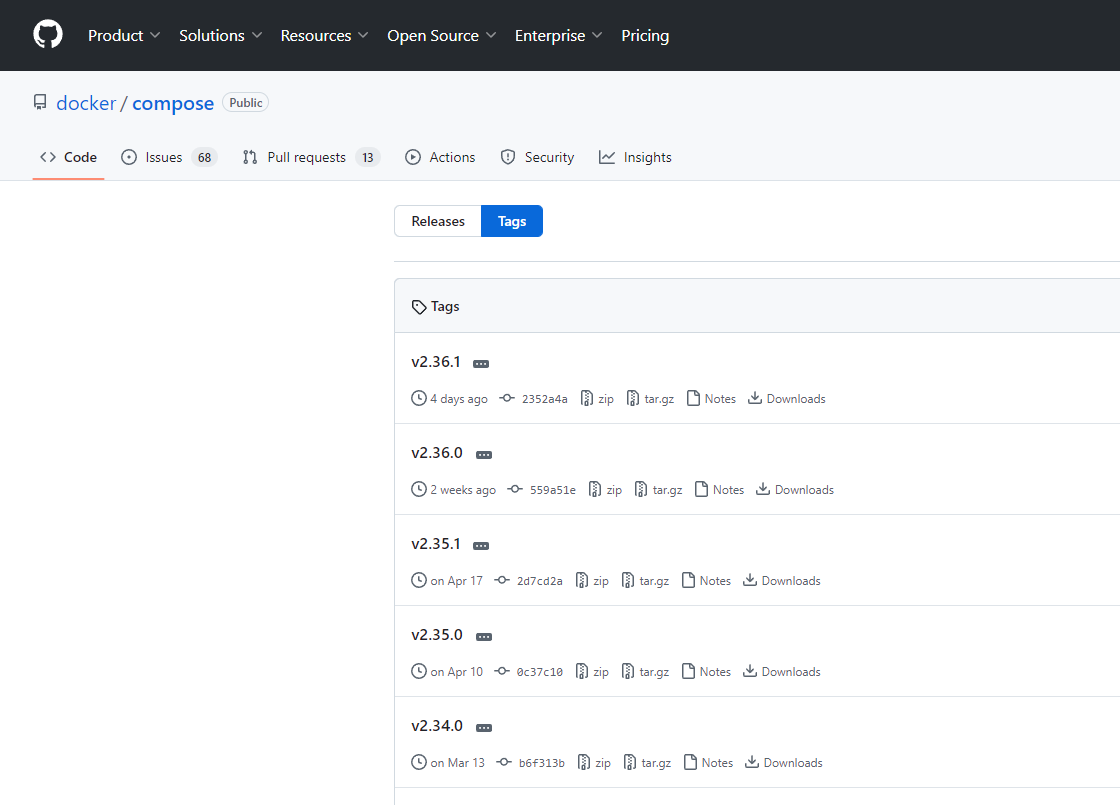Open commit 559a51e

pos(541,489)
